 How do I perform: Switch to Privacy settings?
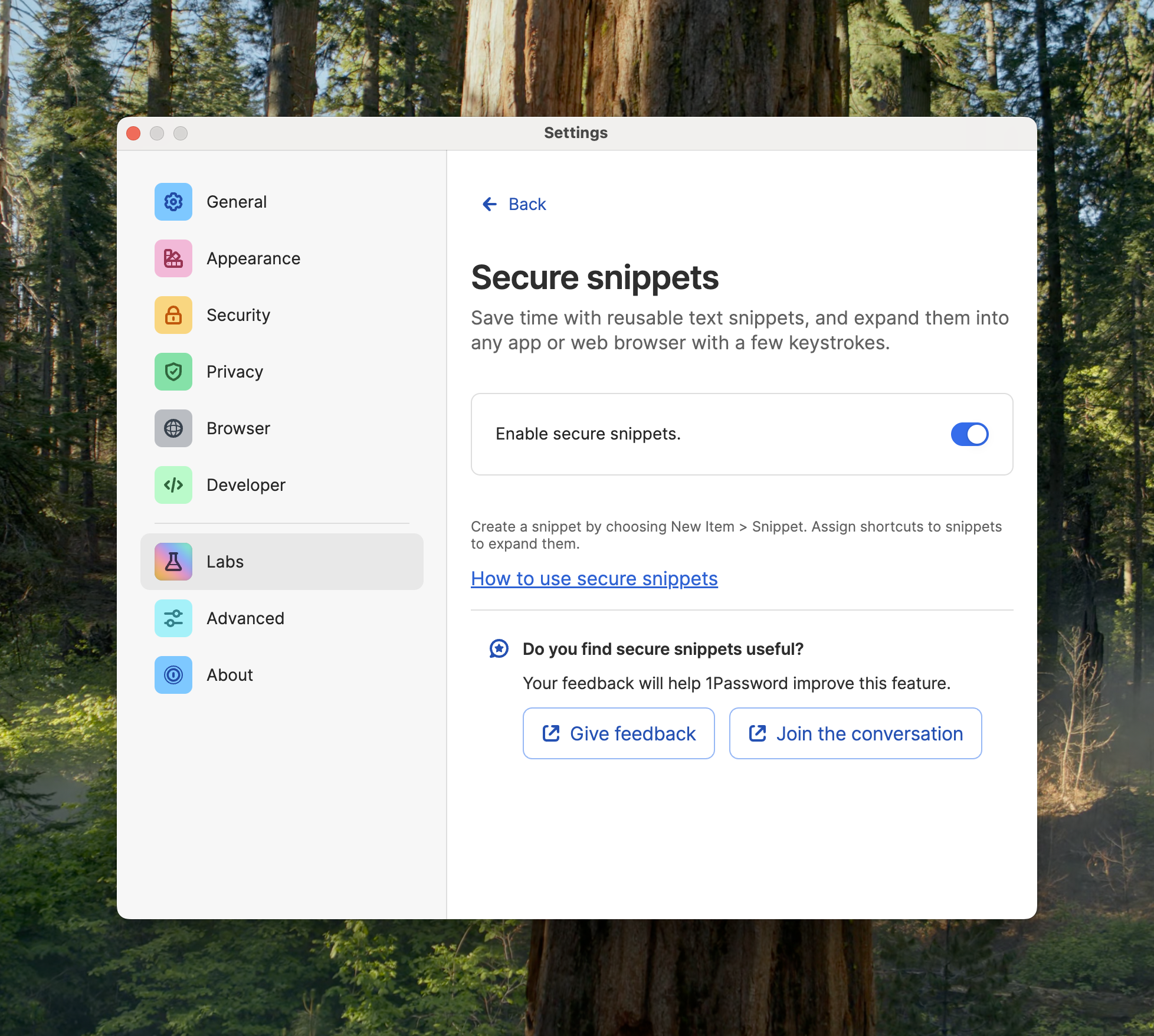click(x=282, y=372)
